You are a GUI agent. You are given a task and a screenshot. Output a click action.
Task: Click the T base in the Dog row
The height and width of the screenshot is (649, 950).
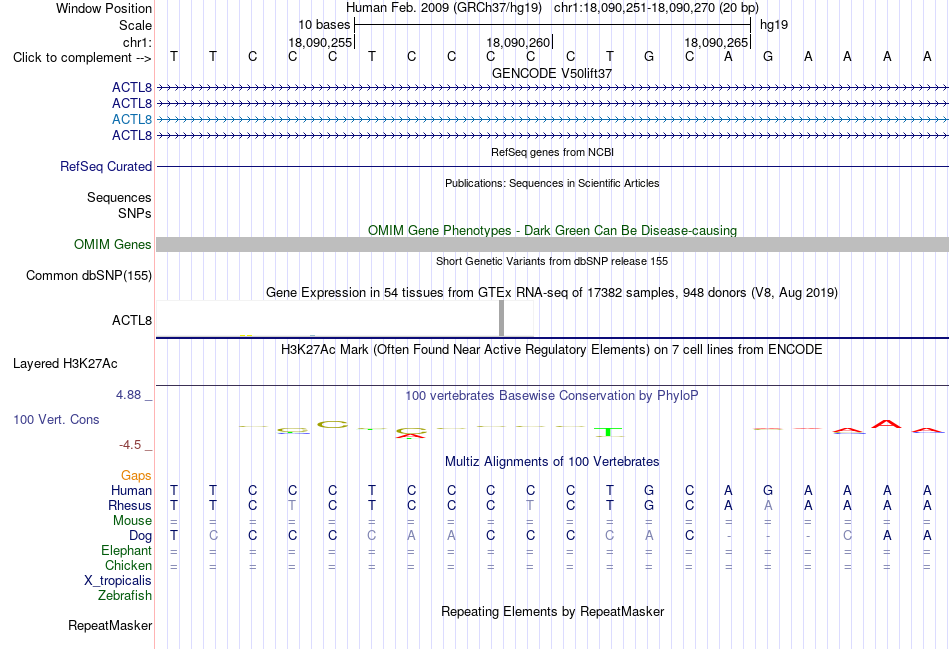[174, 536]
